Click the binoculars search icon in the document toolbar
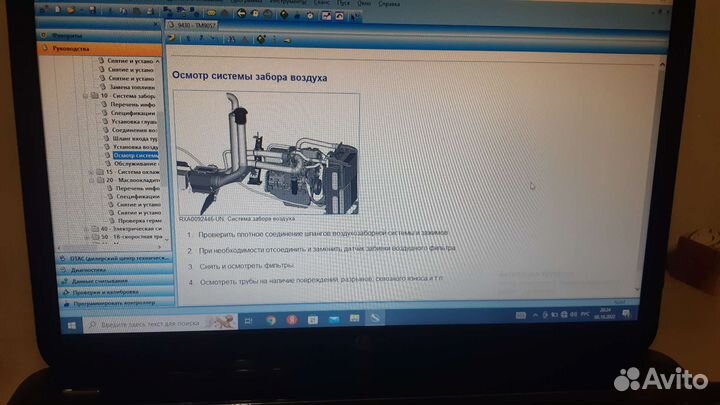Screen dimensions: 720x405 click(231, 39)
